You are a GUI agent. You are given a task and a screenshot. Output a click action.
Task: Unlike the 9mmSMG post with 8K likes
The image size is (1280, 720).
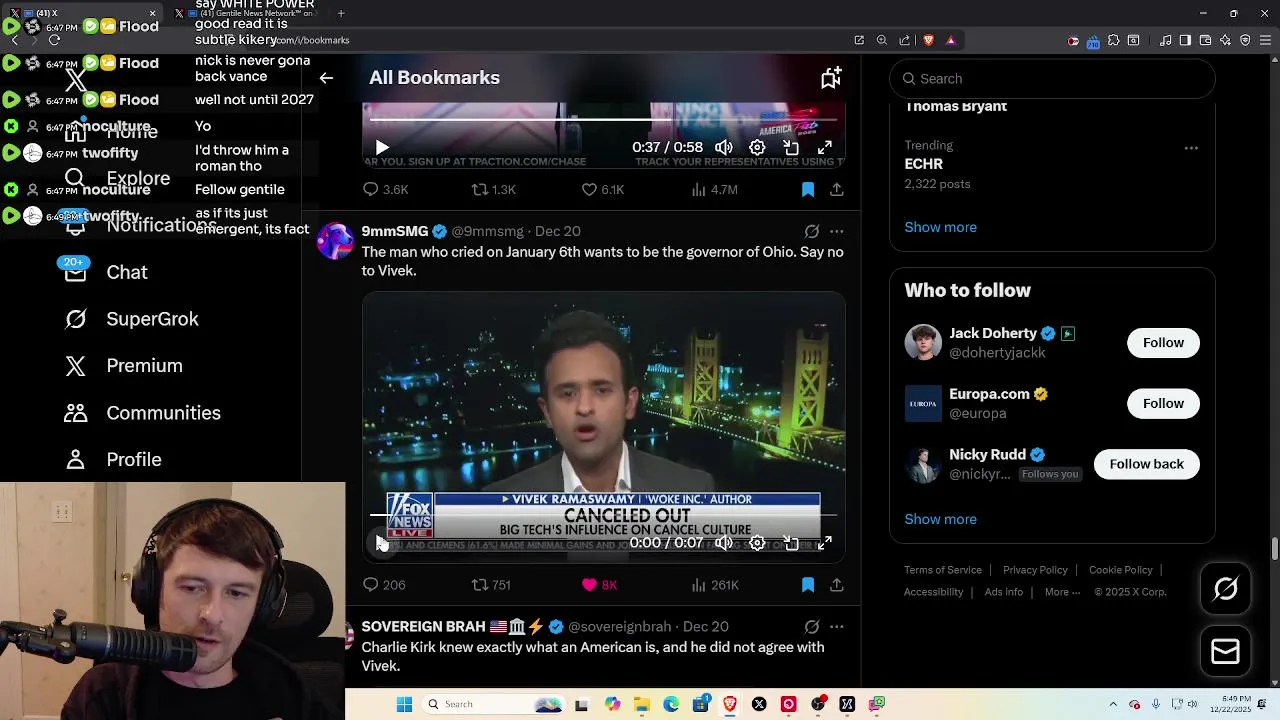click(599, 585)
